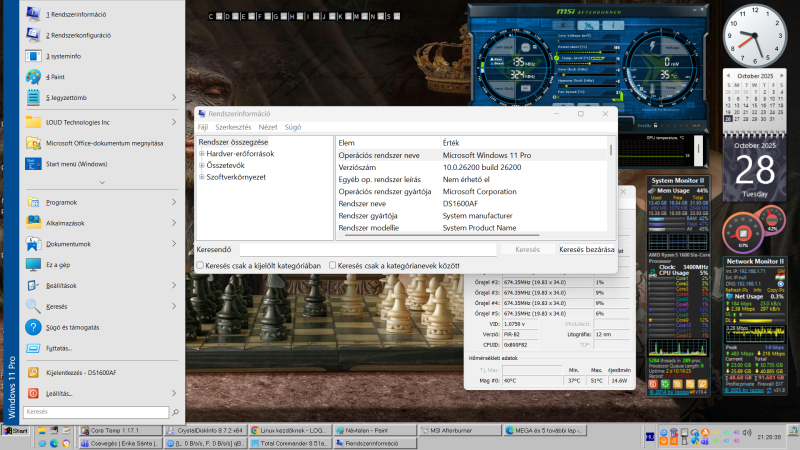800x450 pixels.
Task: Open the Súgó menu in Rendszerinformáció
Action: point(293,127)
